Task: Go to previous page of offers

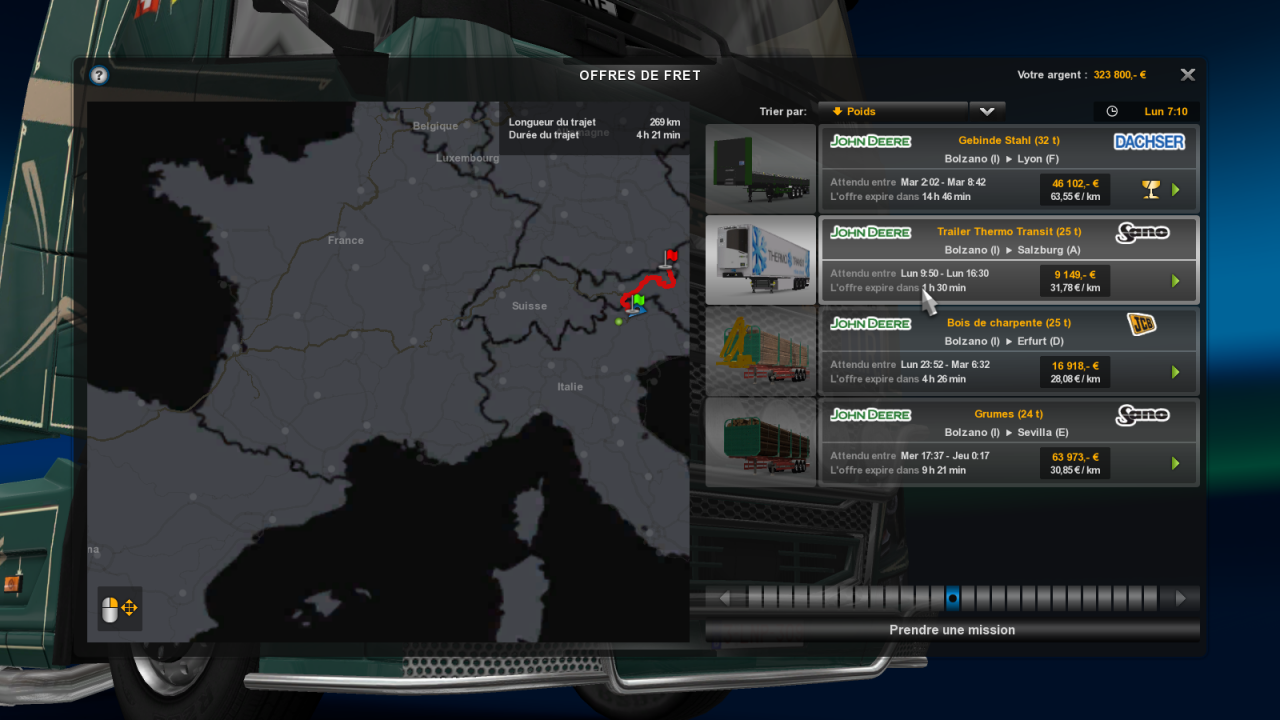Action: [x=724, y=598]
